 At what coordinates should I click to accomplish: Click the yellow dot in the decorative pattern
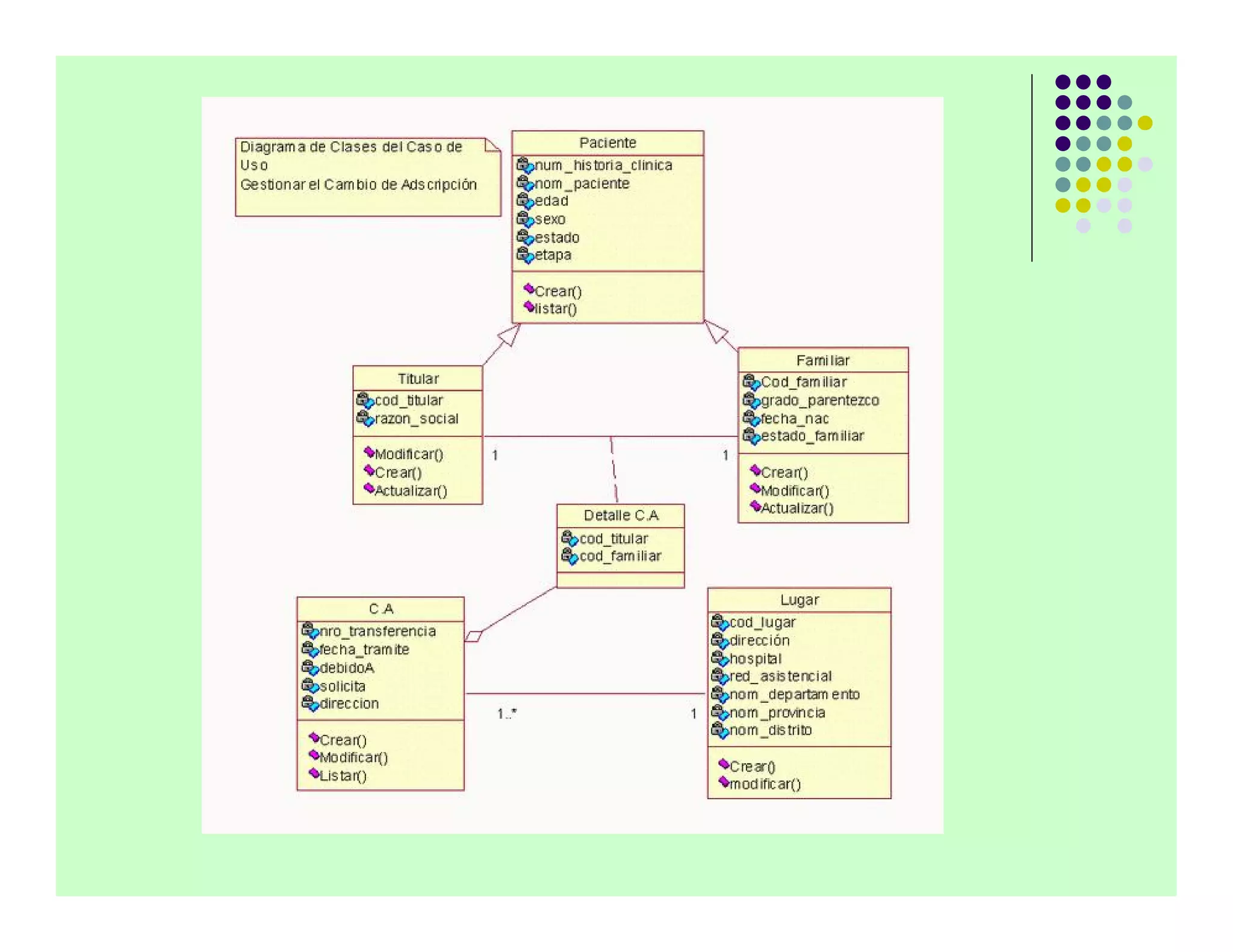[1145, 123]
